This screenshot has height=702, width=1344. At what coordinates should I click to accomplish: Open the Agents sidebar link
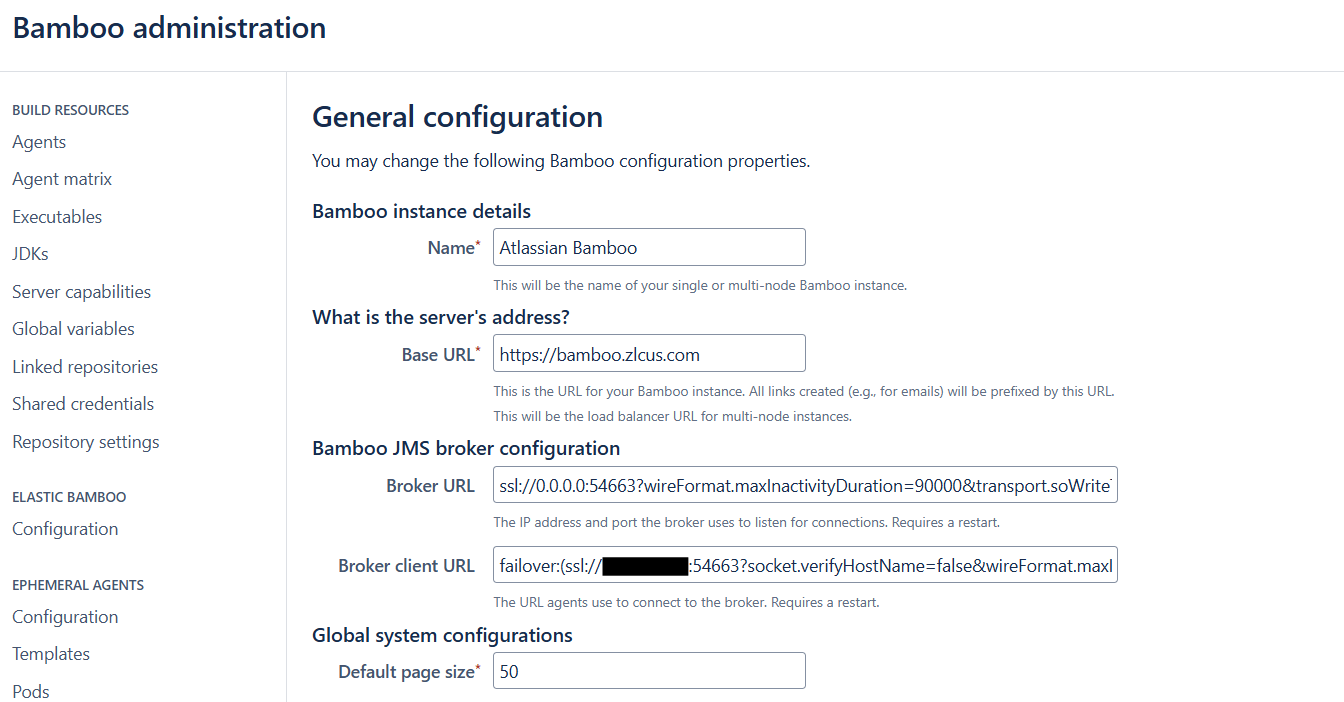39,142
